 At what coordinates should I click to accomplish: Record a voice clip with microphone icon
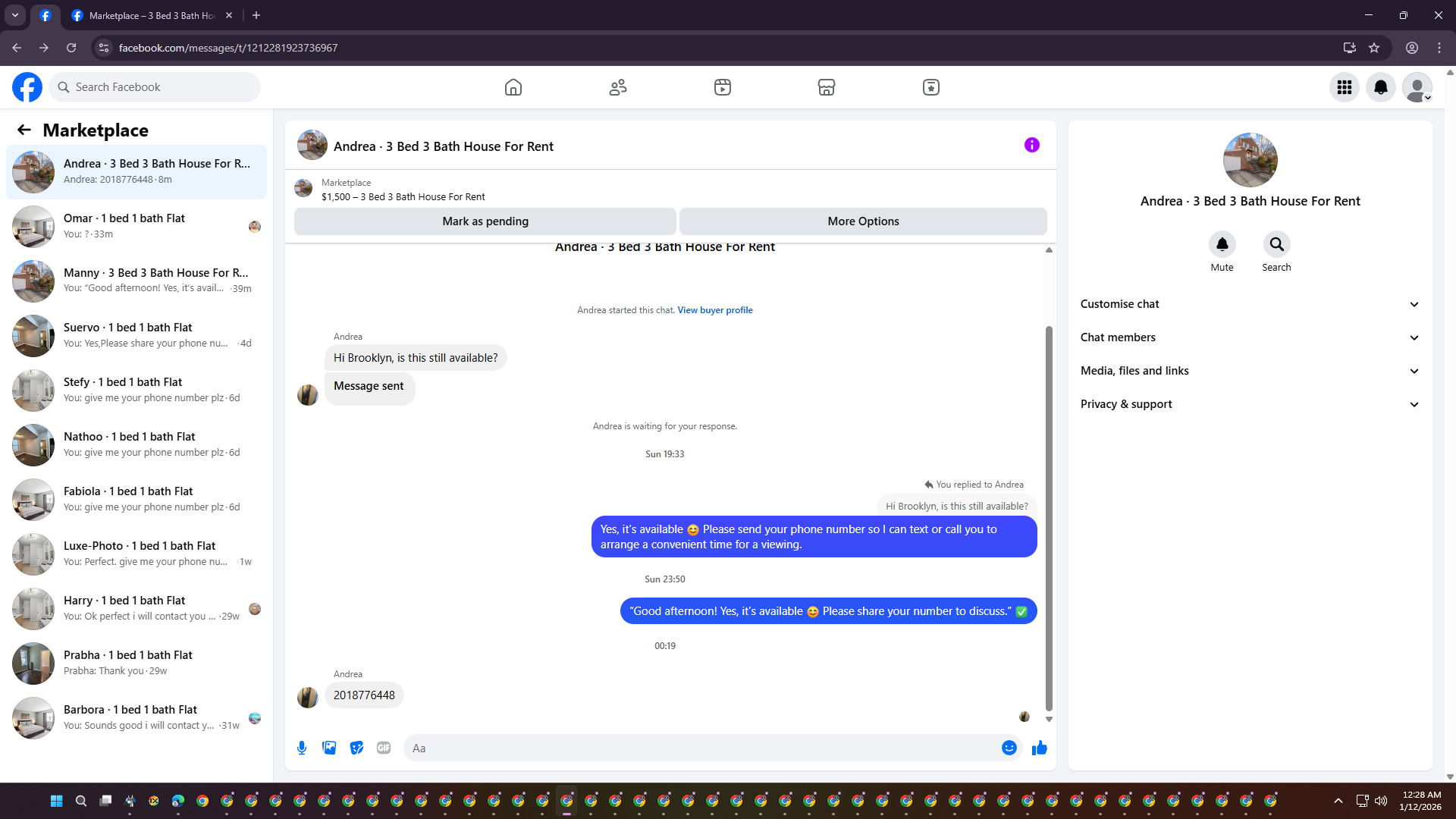[302, 748]
